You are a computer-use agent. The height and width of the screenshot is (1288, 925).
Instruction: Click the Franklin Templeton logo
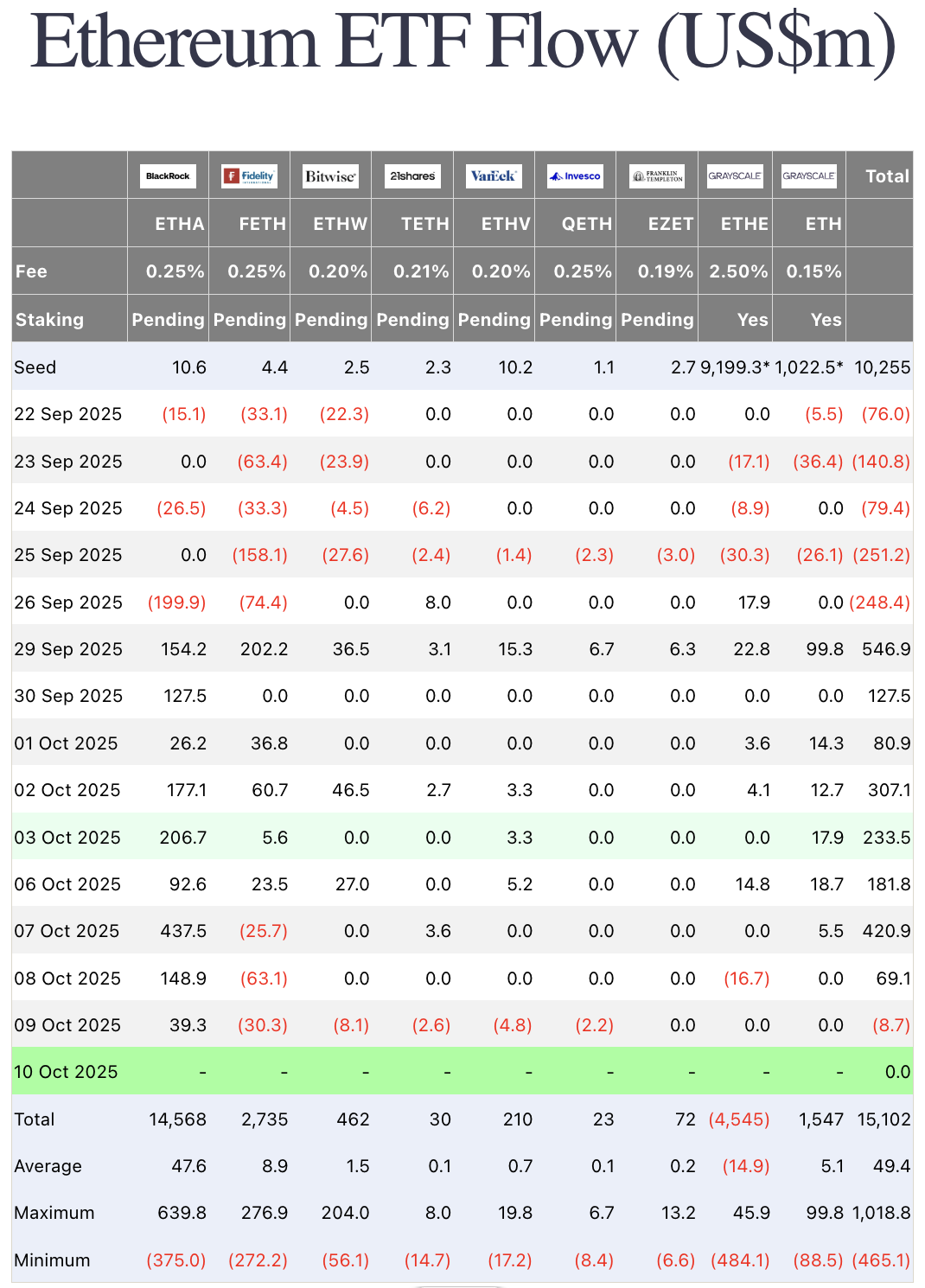[657, 176]
